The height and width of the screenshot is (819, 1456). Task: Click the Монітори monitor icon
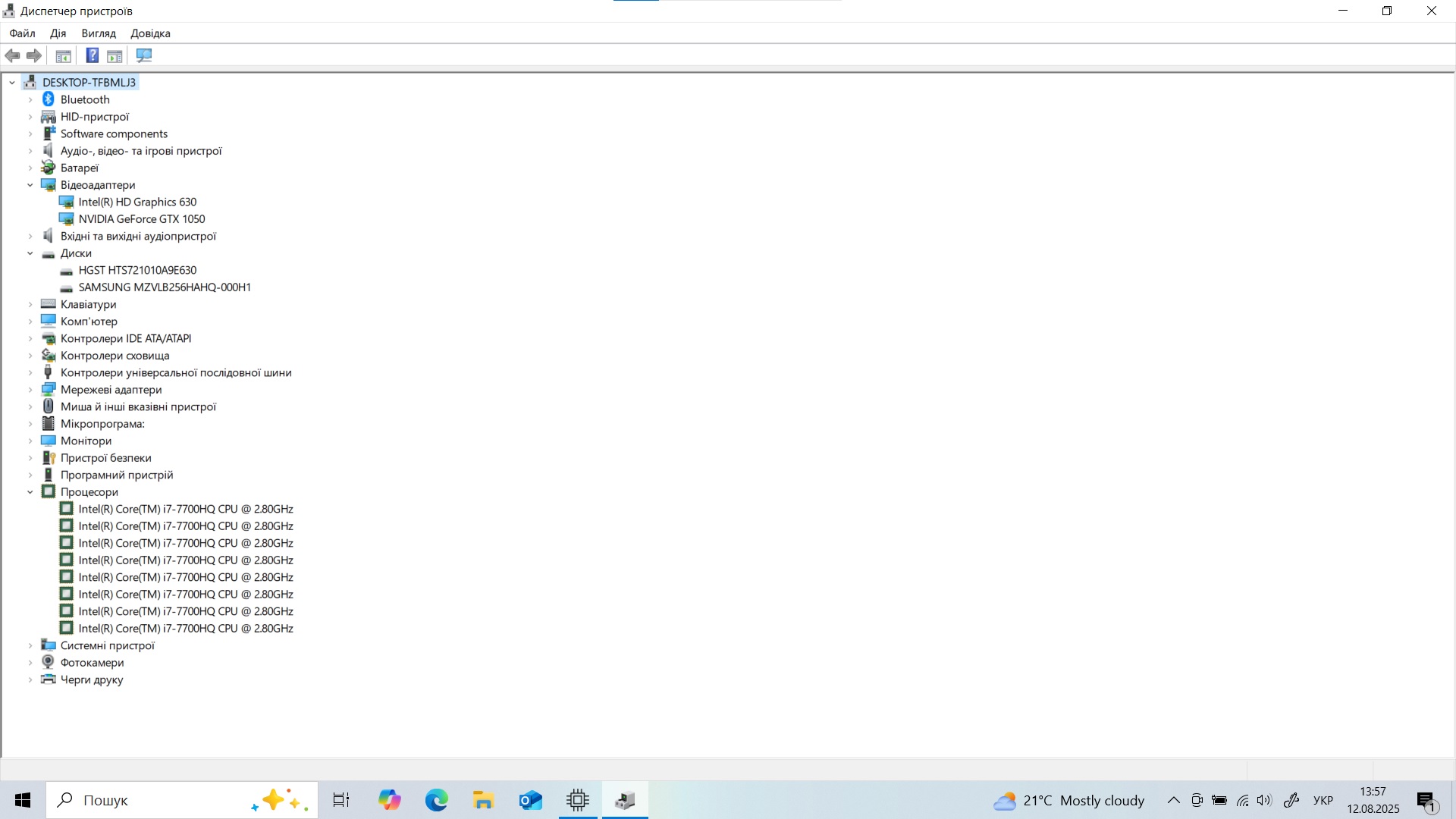click(x=49, y=441)
